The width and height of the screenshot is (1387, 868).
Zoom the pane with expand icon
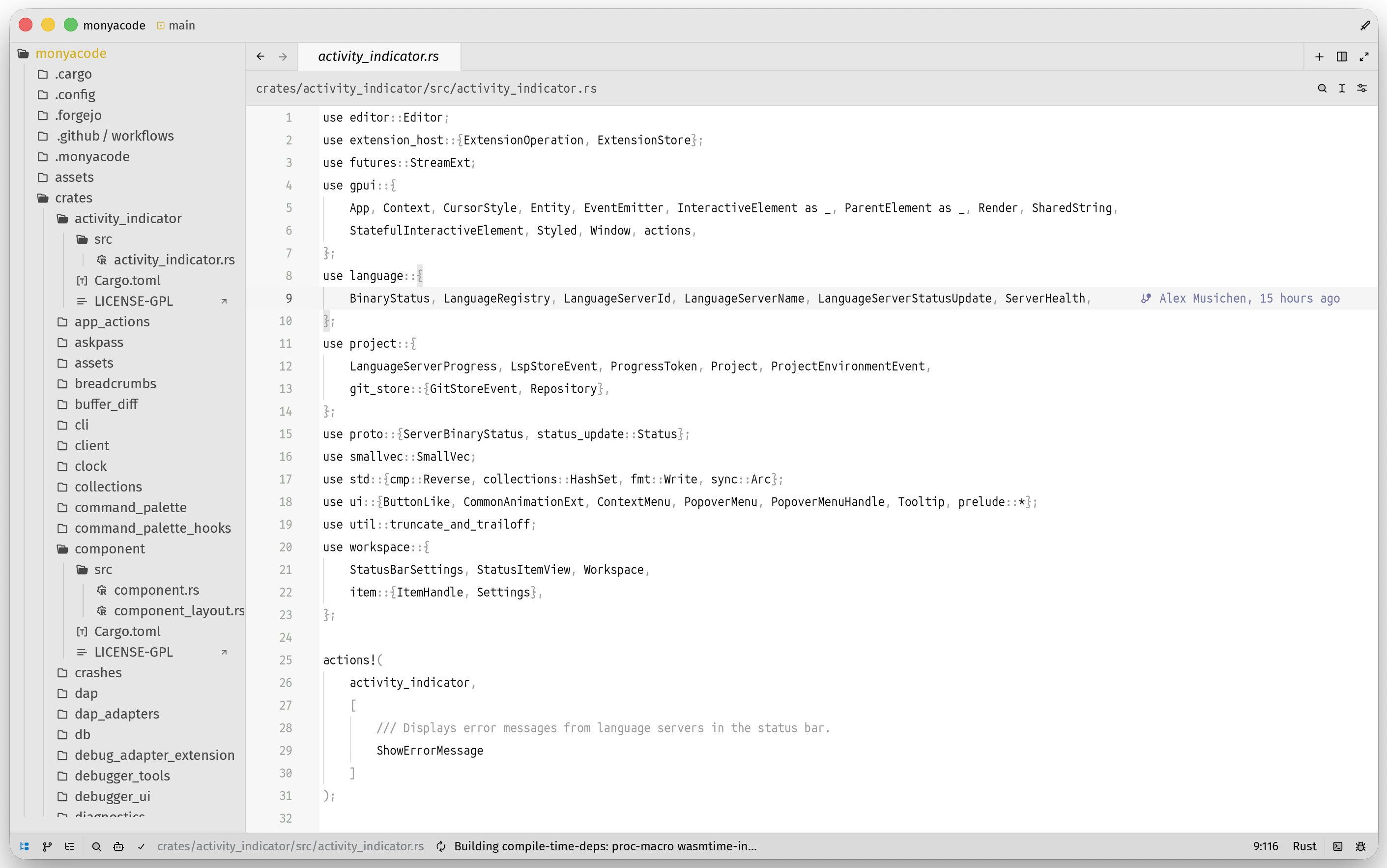1364,56
